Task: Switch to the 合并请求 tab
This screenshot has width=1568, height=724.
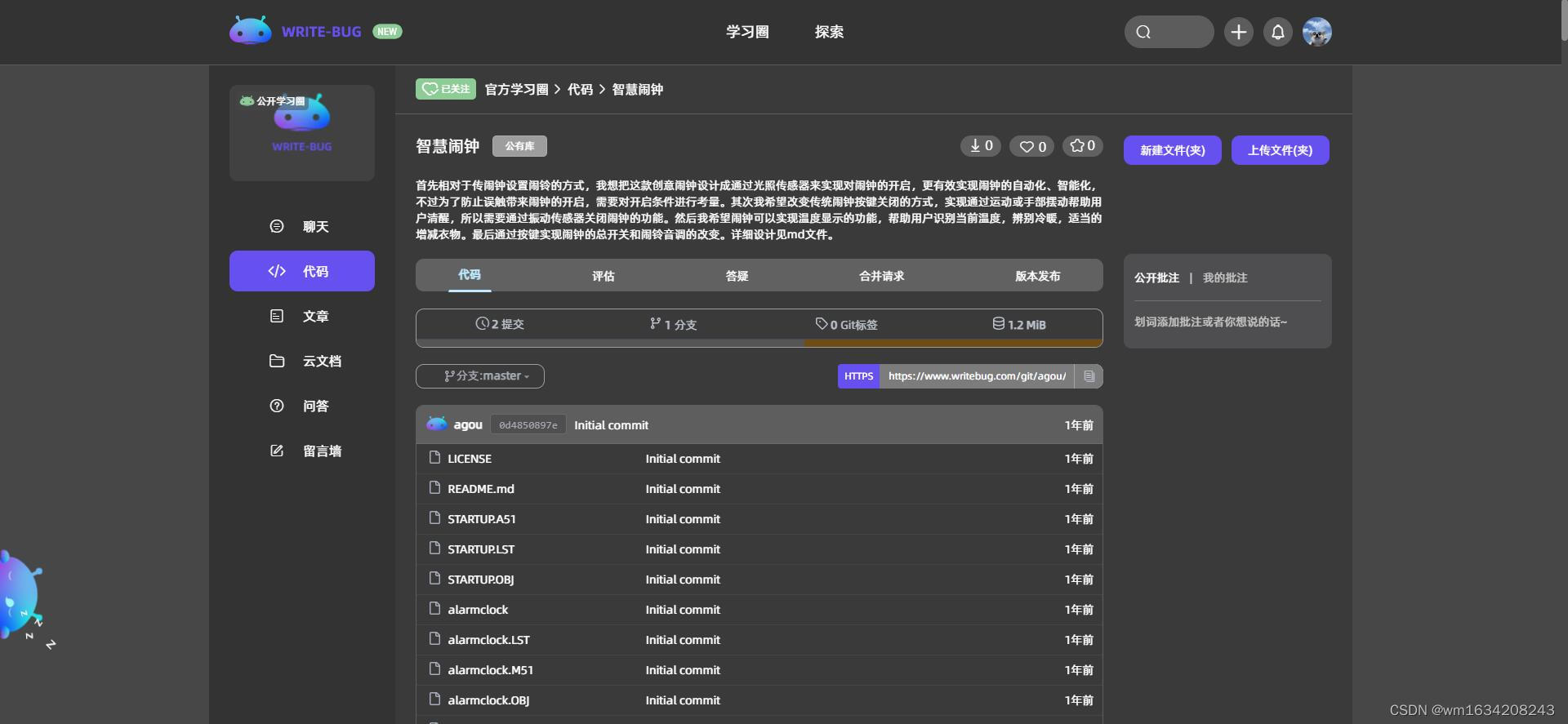Action: pos(881,276)
